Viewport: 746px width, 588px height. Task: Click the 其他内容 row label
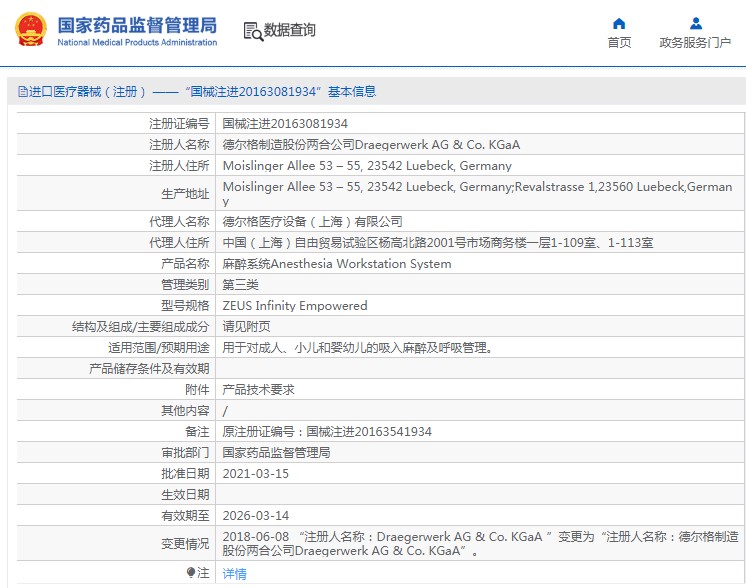click(186, 411)
